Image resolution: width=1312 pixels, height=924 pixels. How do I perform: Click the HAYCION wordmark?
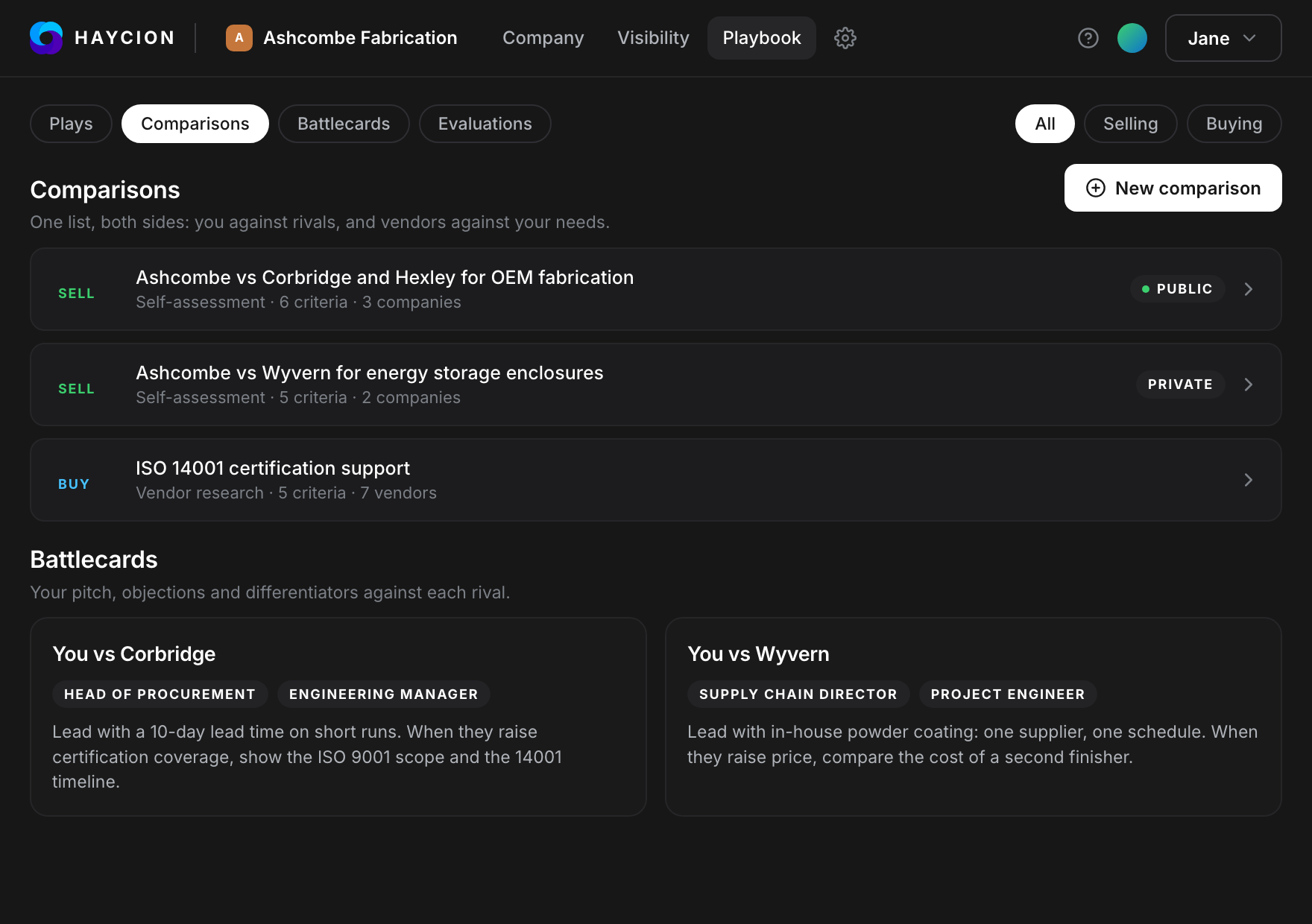coord(125,38)
